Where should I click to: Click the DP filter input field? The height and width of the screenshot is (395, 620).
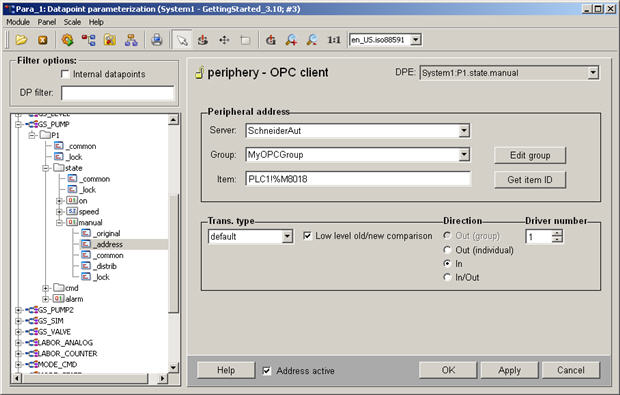click(117, 93)
